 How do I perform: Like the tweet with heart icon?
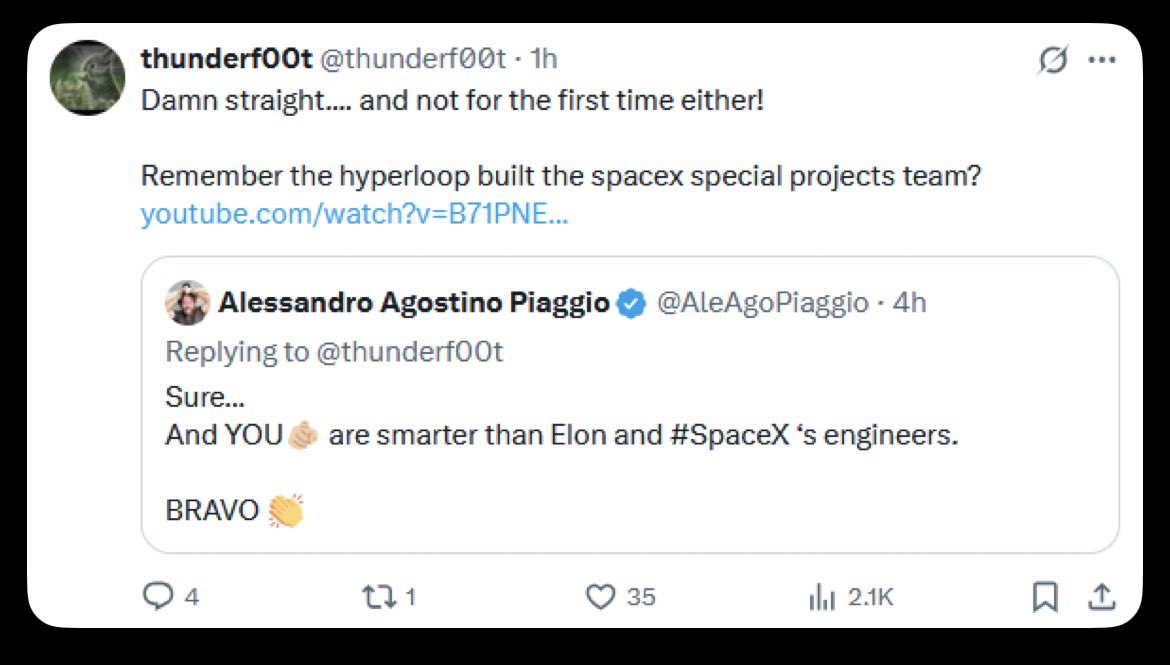click(x=599, y=597)
